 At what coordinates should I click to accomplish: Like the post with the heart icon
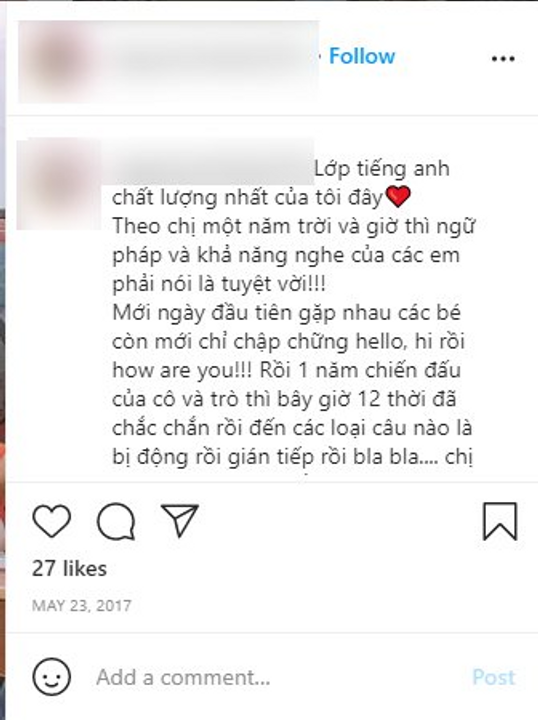[x=52, y=521]
